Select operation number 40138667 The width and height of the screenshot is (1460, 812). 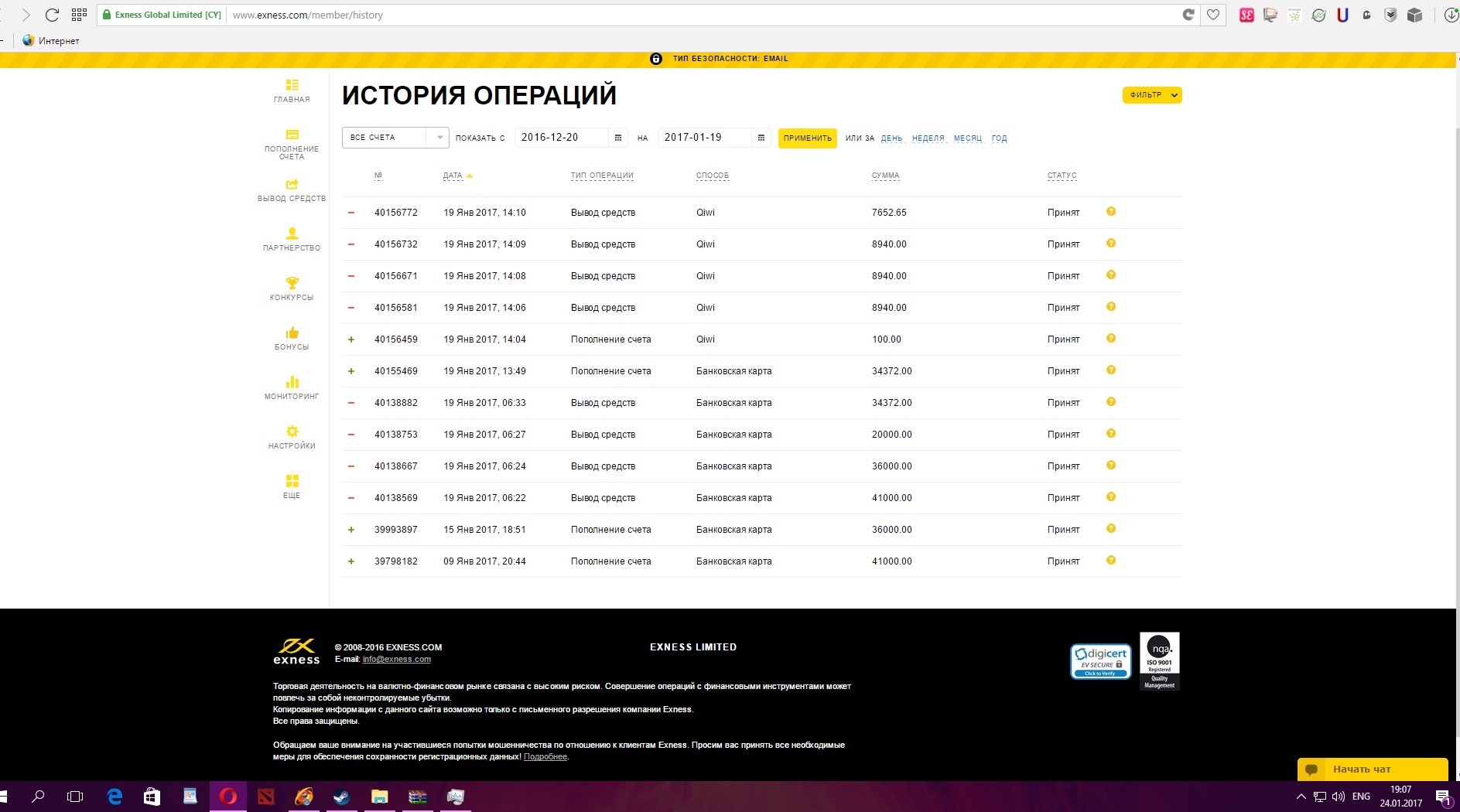[x=396, y=466]
